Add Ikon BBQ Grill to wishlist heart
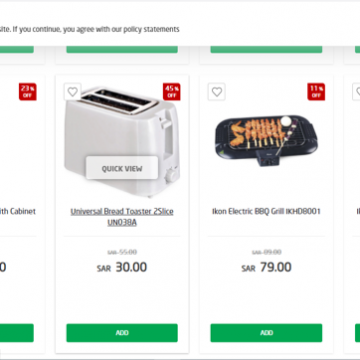Viewport: 360px width, 360px height. pos(217,92)
